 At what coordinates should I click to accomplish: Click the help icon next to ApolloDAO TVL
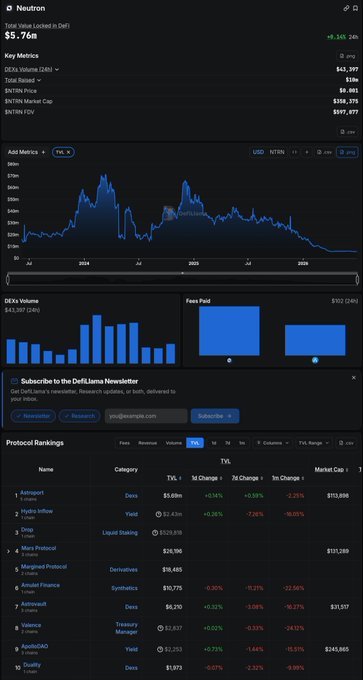(x=160, y=649)
